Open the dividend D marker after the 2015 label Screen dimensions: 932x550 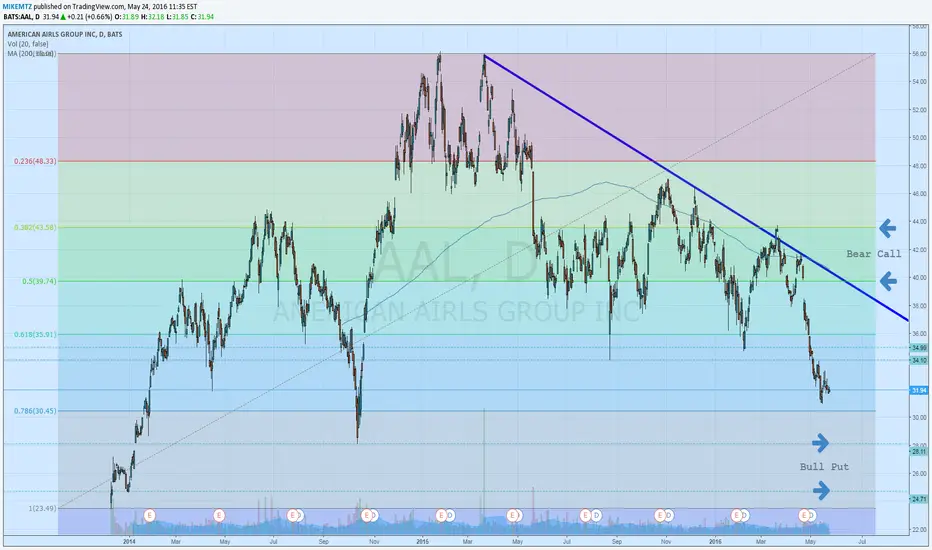[450, 516]
